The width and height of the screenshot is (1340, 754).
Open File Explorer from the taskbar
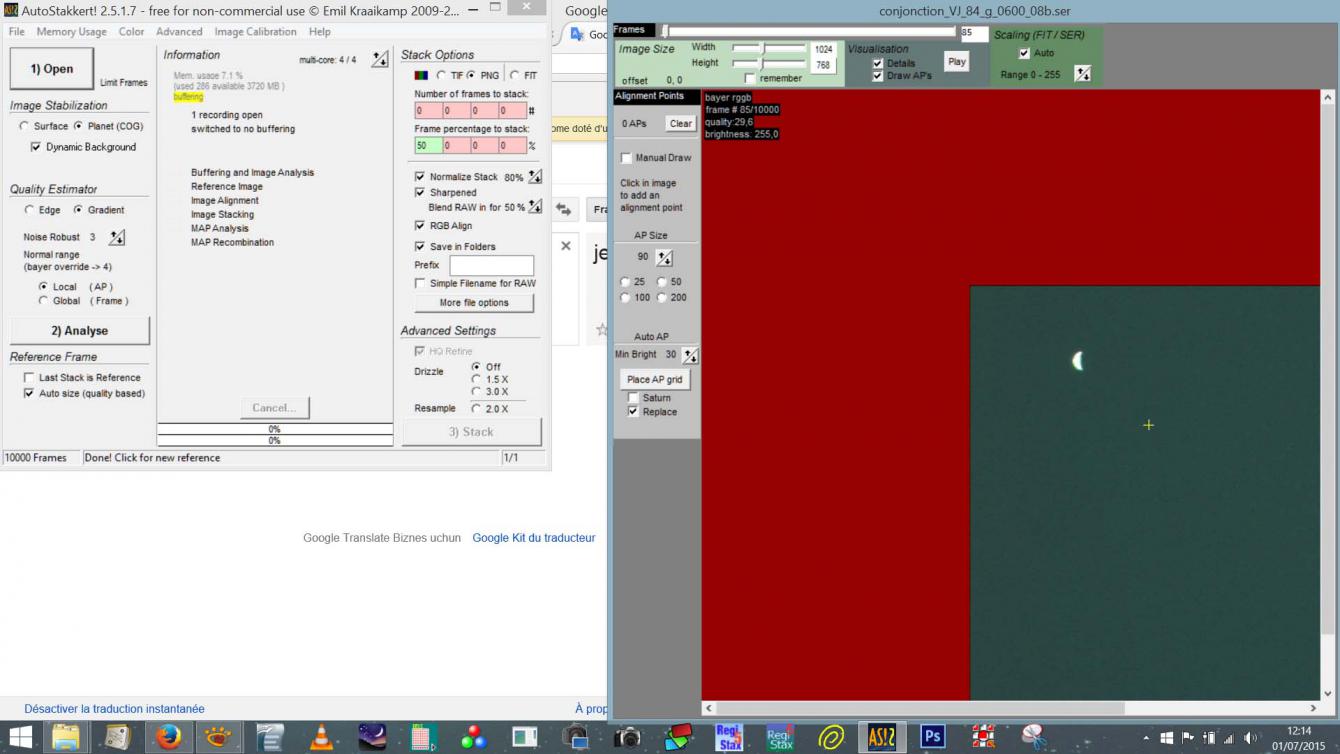(66, 738)
